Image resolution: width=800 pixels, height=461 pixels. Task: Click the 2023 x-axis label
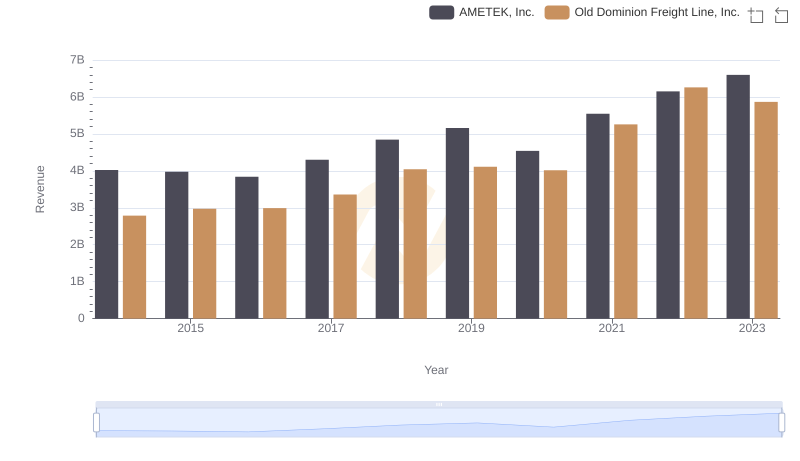pyautogui.click(x=752, y=328)
